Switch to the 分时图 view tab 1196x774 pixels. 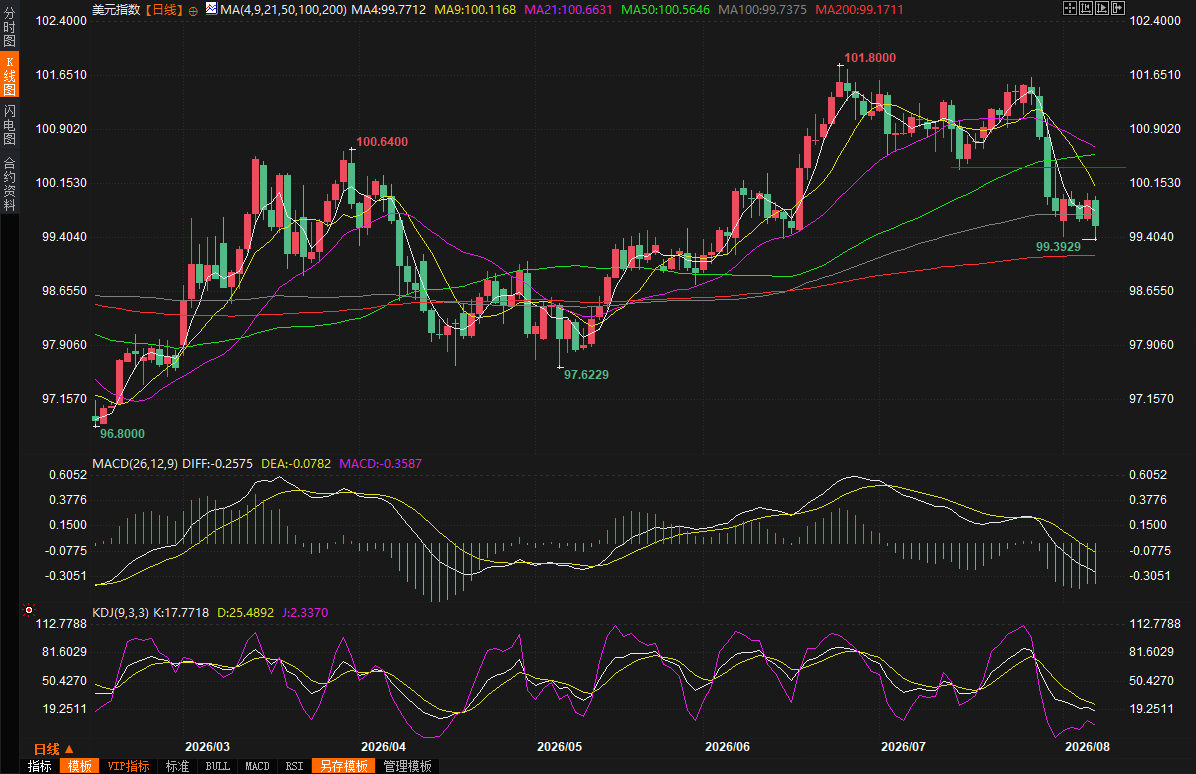[x=9, y=25]
